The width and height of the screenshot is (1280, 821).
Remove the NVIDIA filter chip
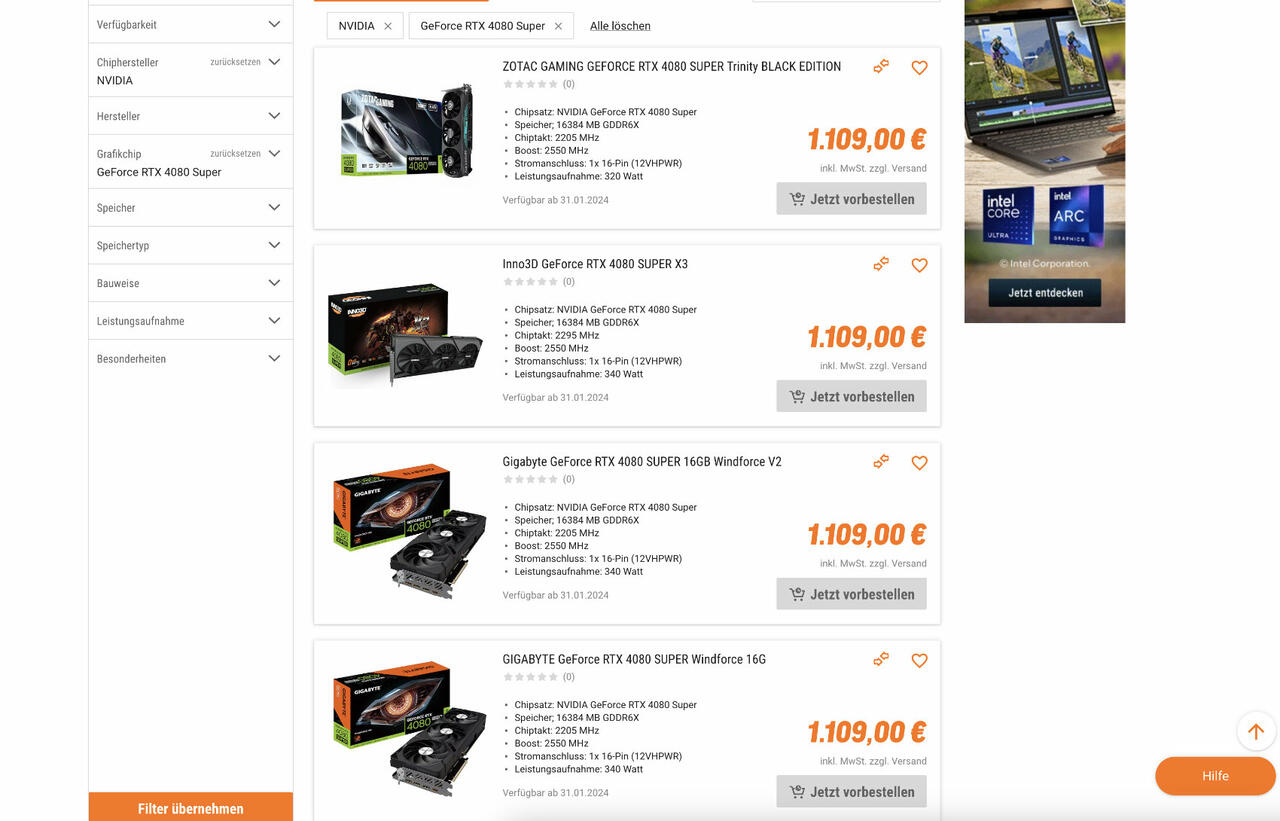(x=388, y=26)
